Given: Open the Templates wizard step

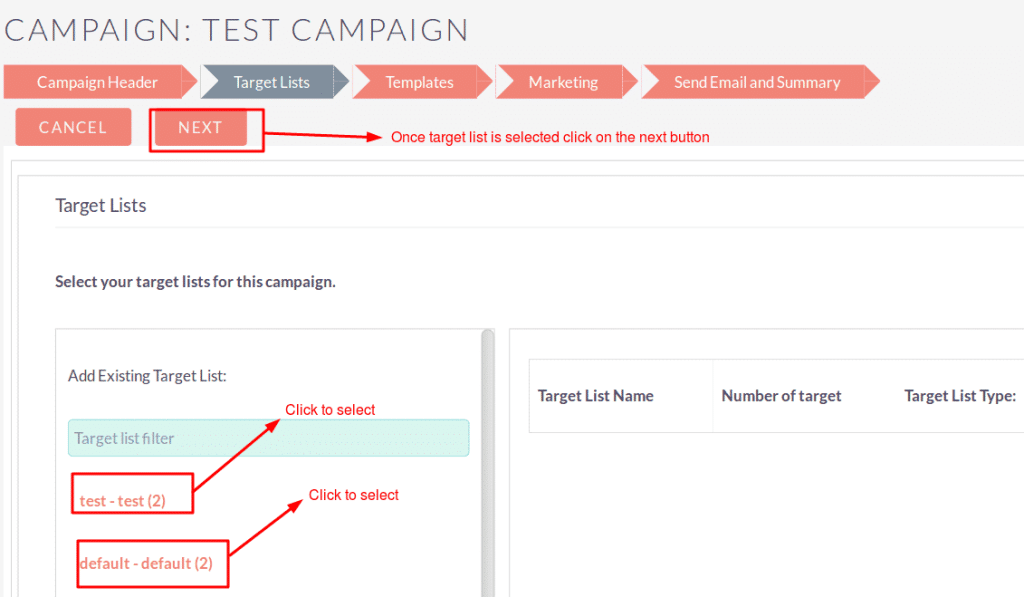Looking at the screenshot, I should (x=421, y=82).
